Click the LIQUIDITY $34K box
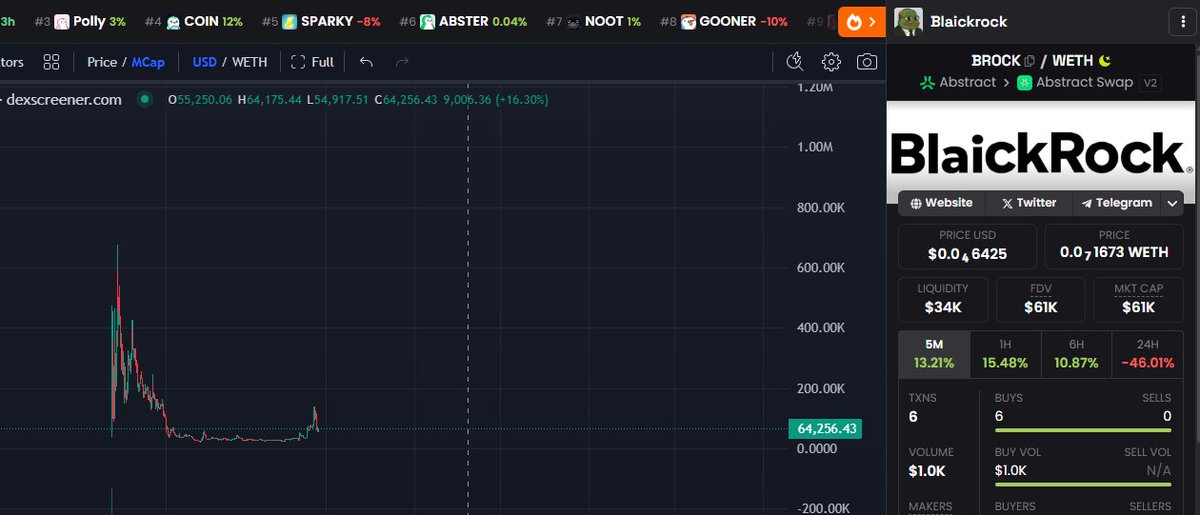The height and width of the screenshot is (515, 1200). click(943, 300)
